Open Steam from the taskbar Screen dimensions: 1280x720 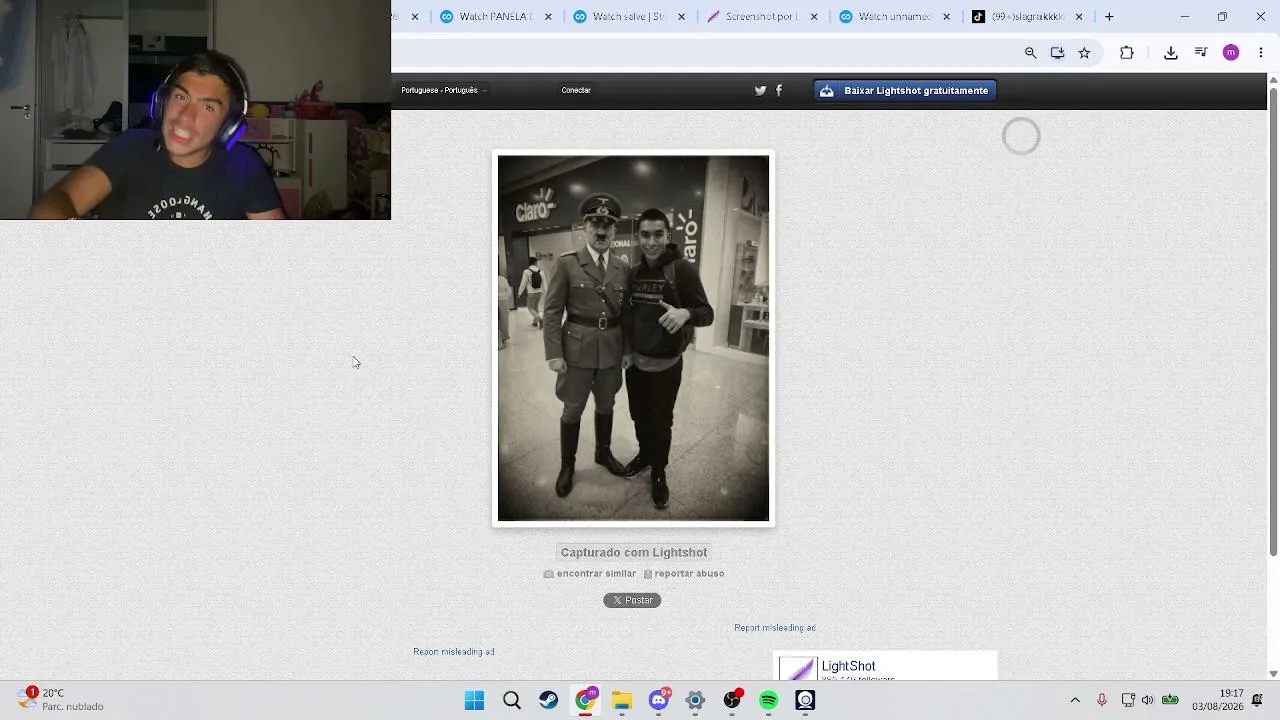tap(548, 701)
